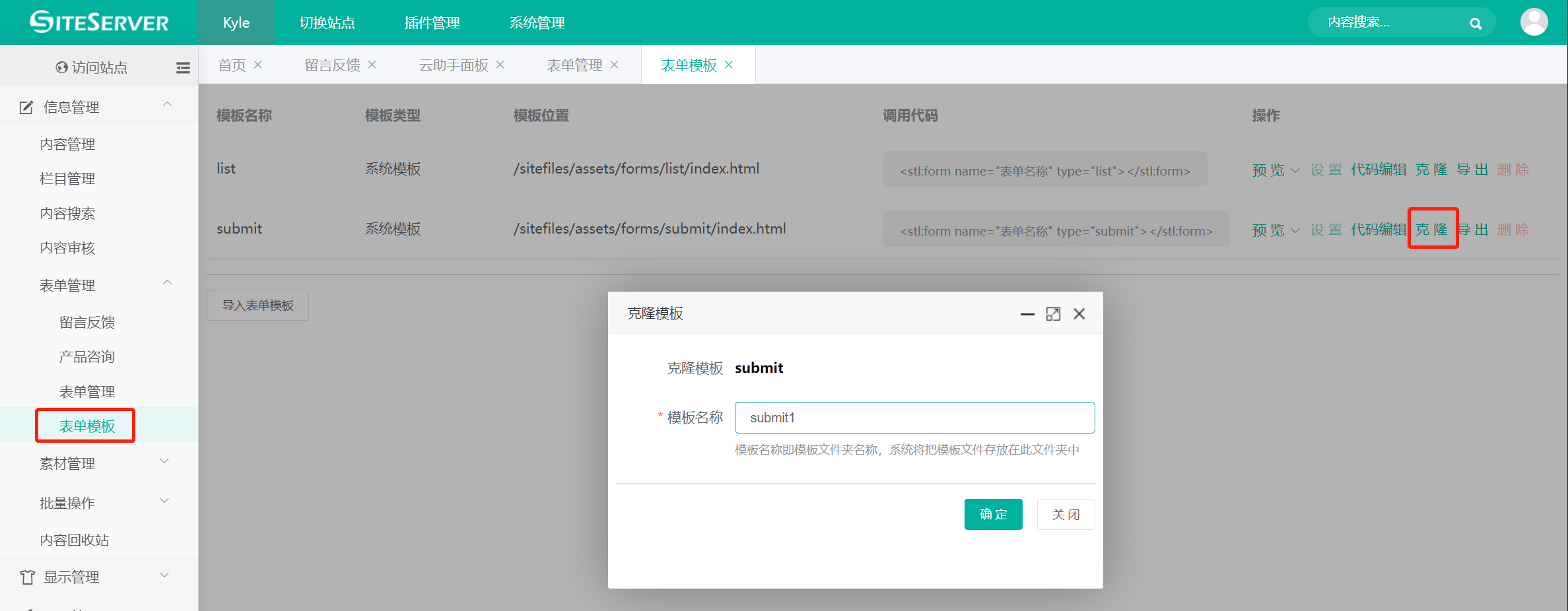Open the user avatar profile icon
Image resolution: width=1568 pixels, height=611 pixels.
click(x=1534, y=22)
